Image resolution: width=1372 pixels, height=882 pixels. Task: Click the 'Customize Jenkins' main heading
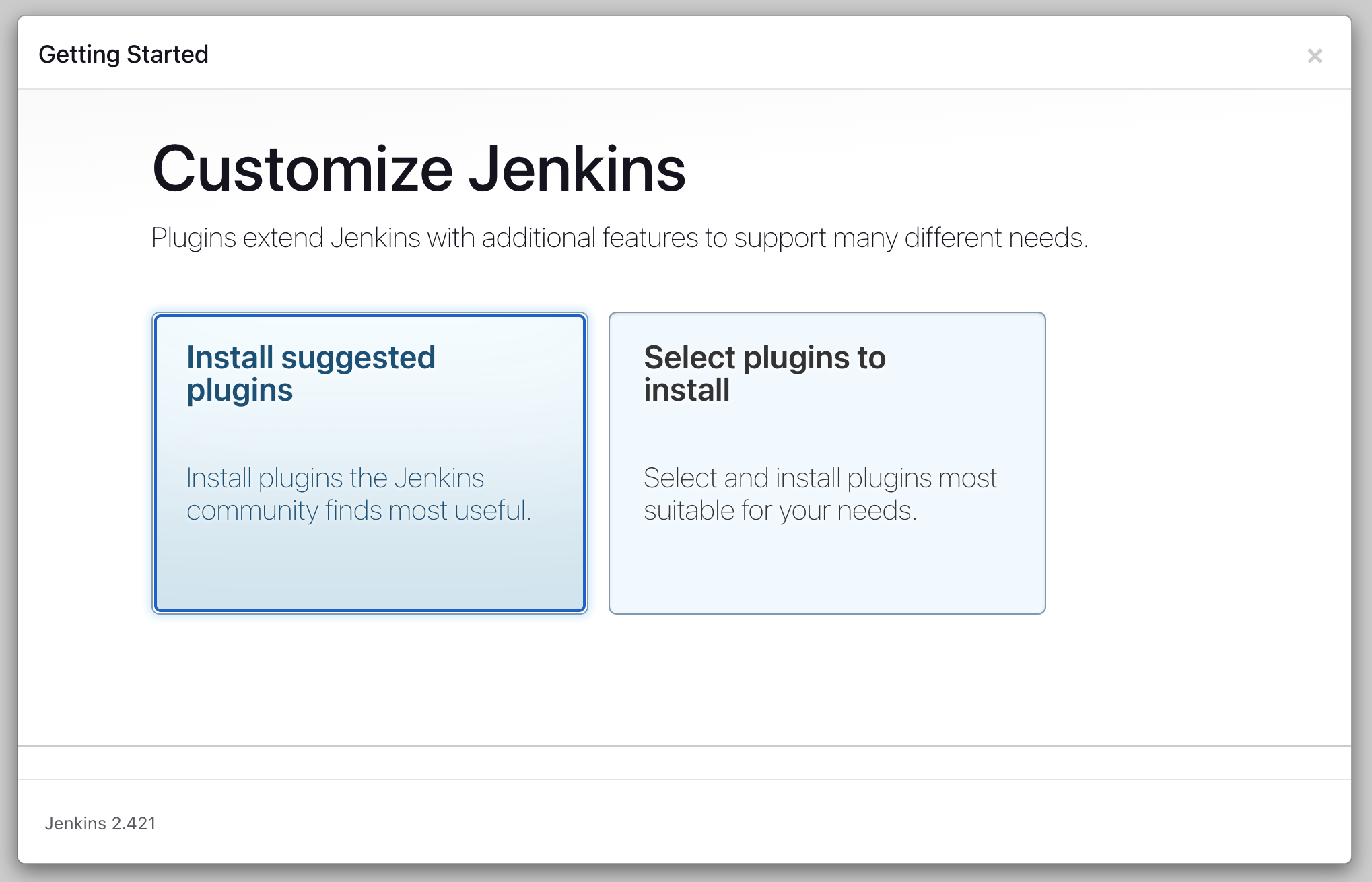point(419,168)
